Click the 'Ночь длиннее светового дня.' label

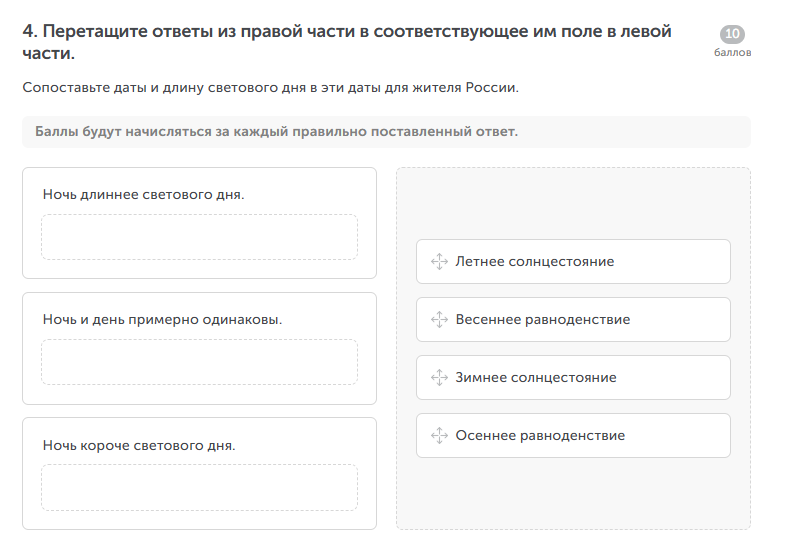click(143, 194)
